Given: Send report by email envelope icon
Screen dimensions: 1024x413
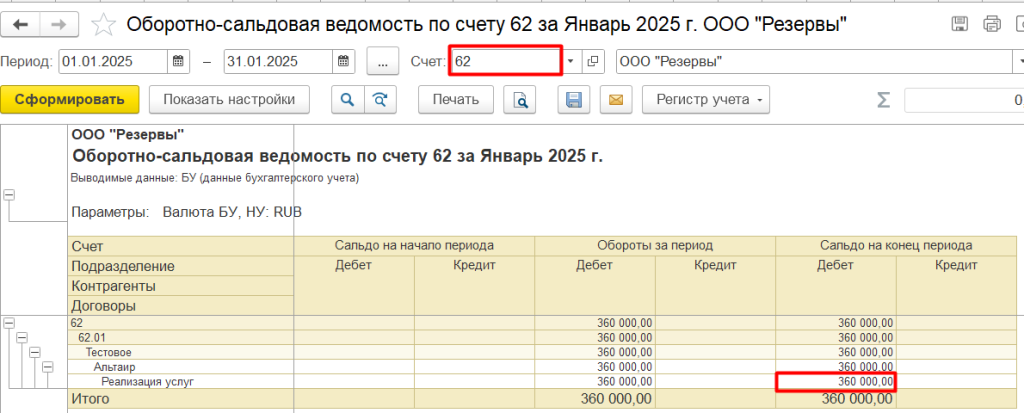Looking at the screenshot, I should (x=615, y=99).
